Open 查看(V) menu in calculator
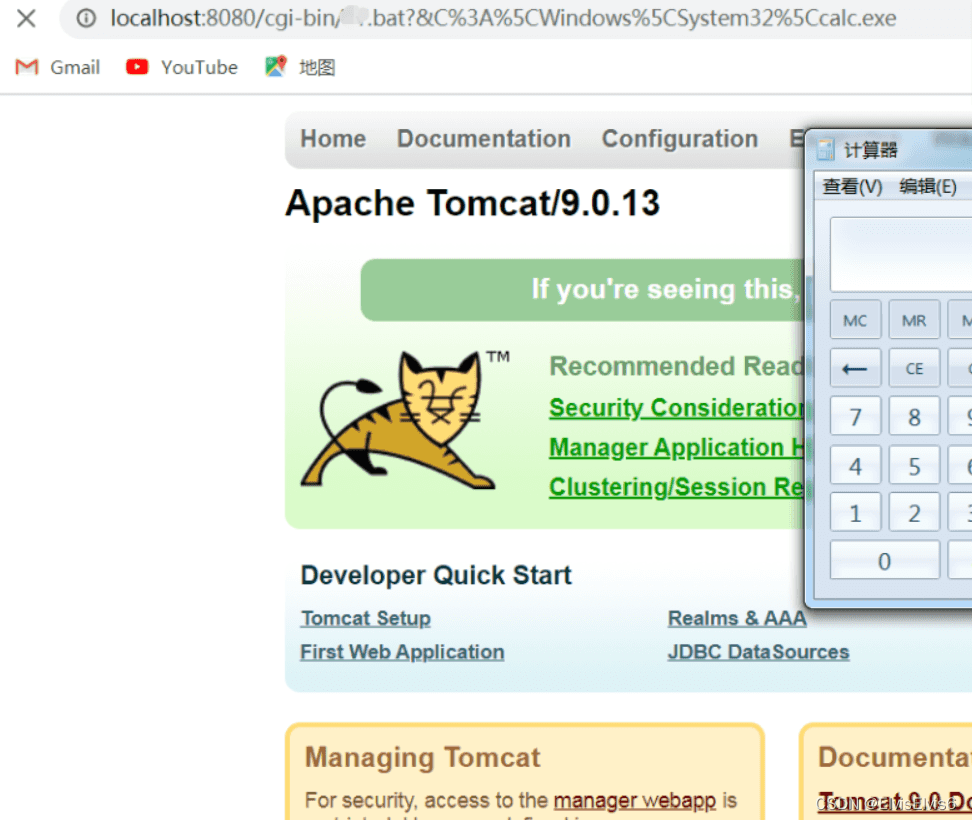The width and height of the screenshot is (972, 820). 852,186
